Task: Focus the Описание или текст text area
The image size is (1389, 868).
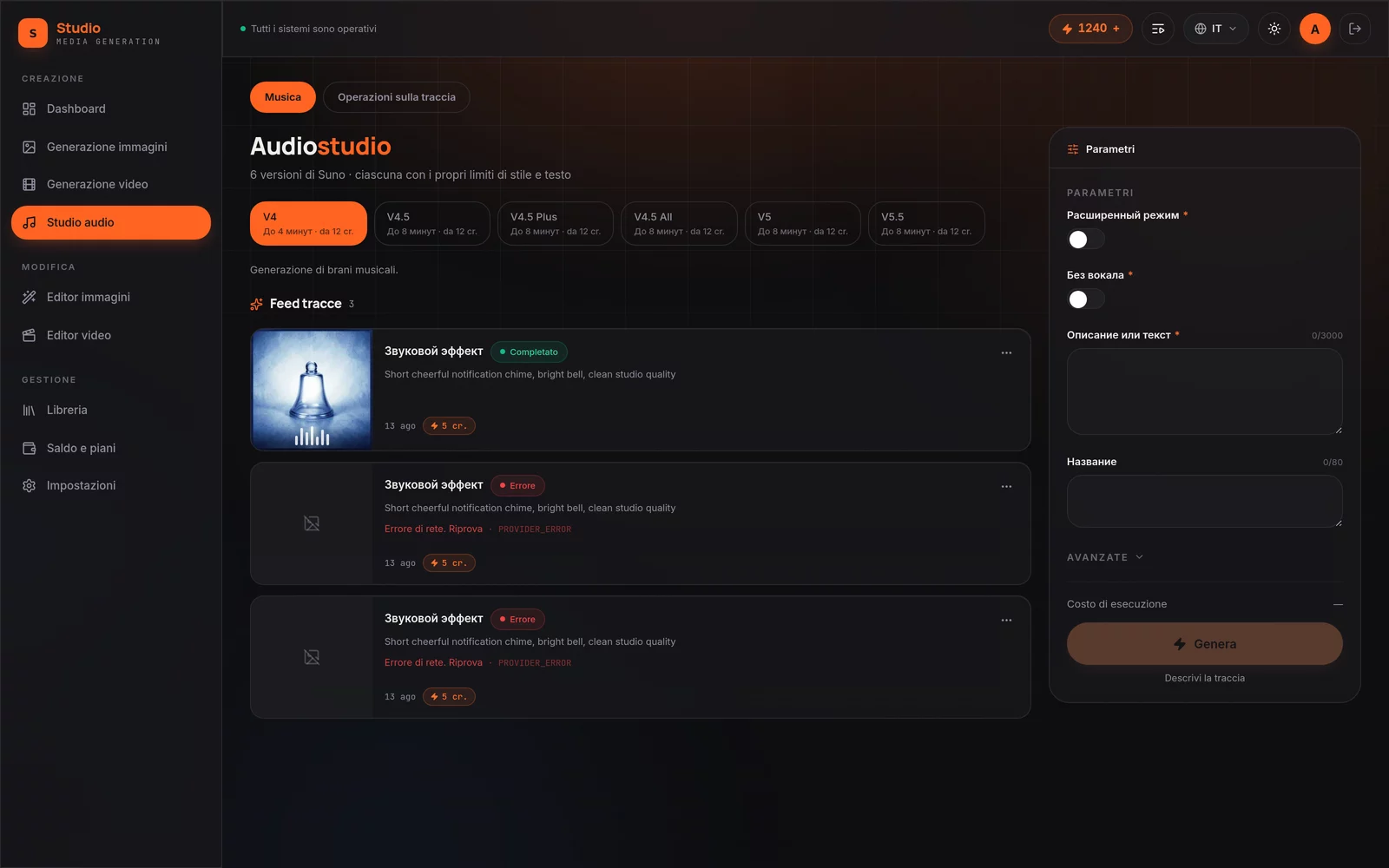Action: [x=1205, y=391]
